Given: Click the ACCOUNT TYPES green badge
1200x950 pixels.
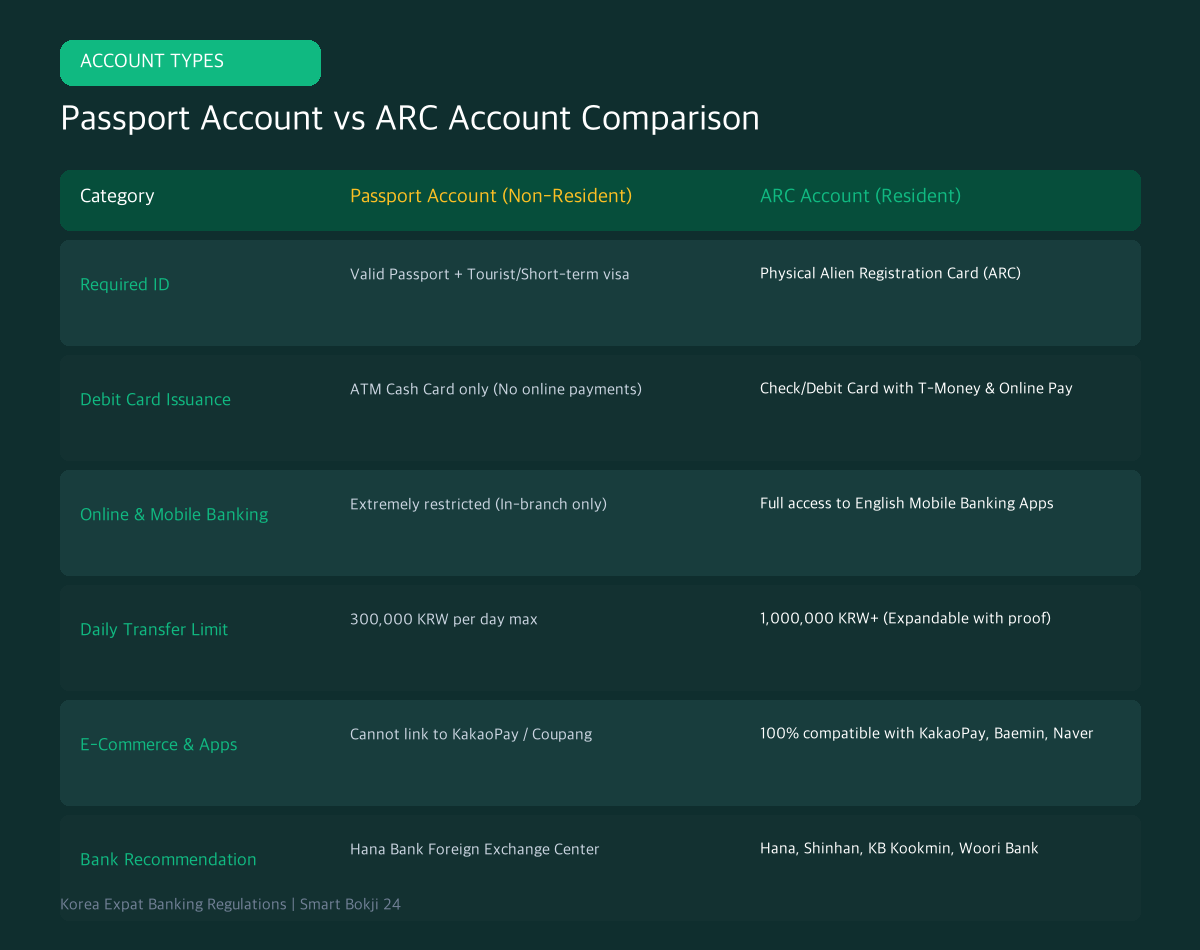Looking at the screenshot, I should click(190, 62).
